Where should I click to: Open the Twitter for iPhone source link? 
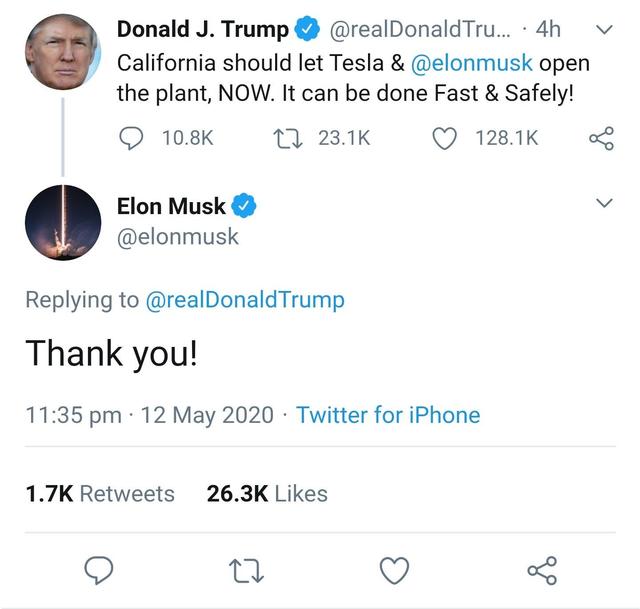388,414
